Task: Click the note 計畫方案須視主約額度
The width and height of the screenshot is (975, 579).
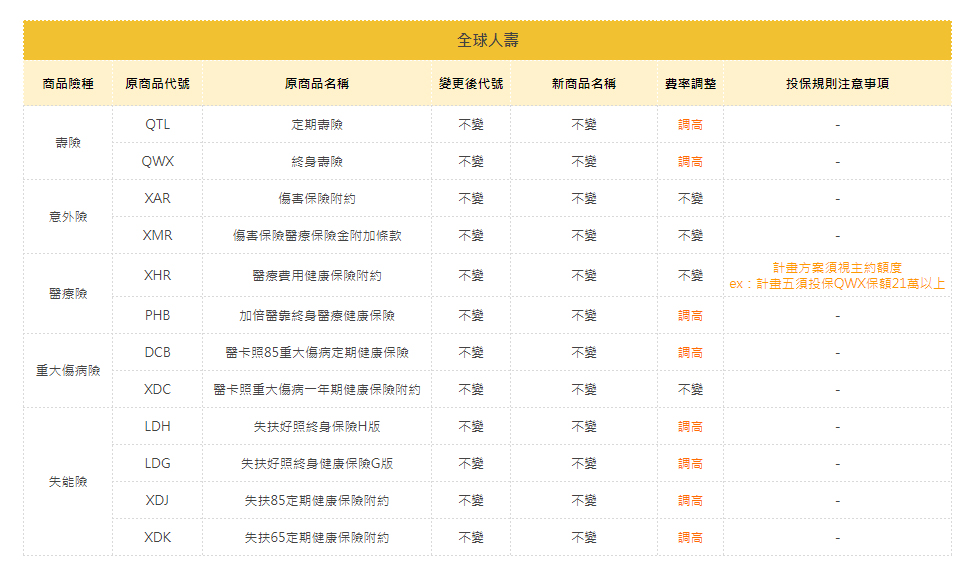Action: [838, 267]
